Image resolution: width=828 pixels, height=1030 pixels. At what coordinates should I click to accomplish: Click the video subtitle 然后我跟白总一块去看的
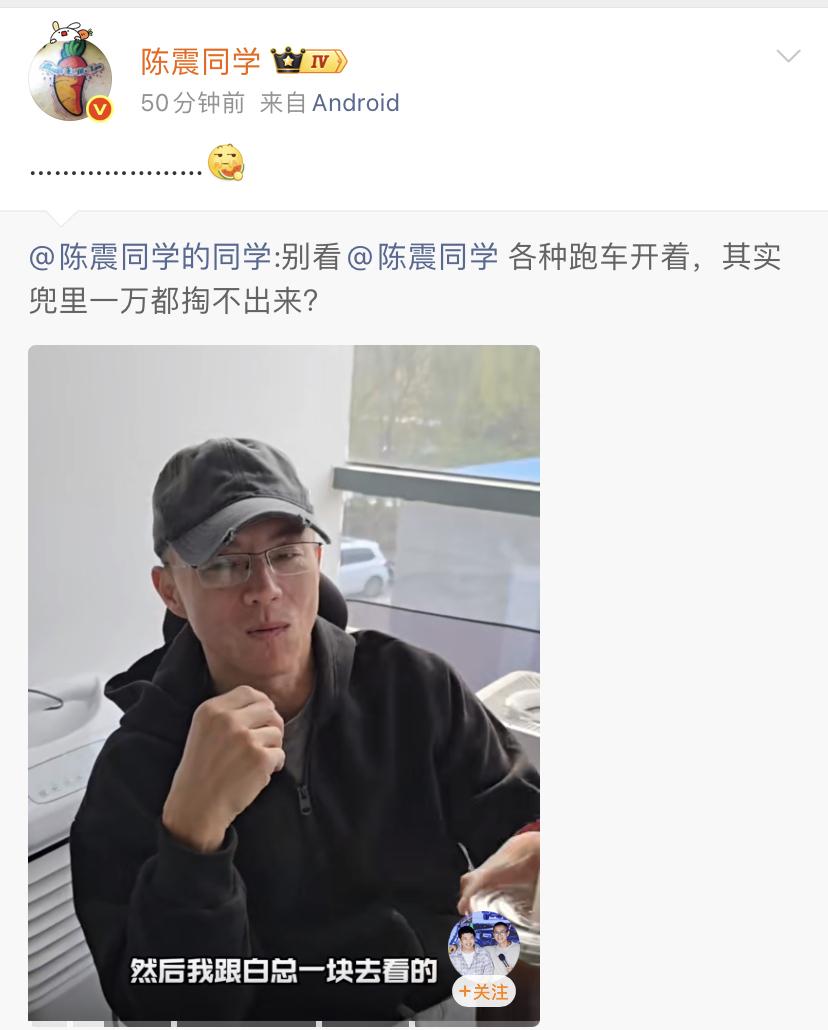coord(283,971)
